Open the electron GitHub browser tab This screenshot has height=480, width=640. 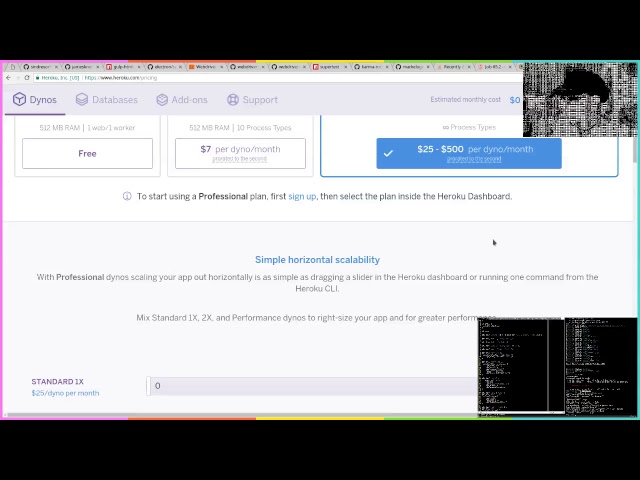tap(162, 67)
